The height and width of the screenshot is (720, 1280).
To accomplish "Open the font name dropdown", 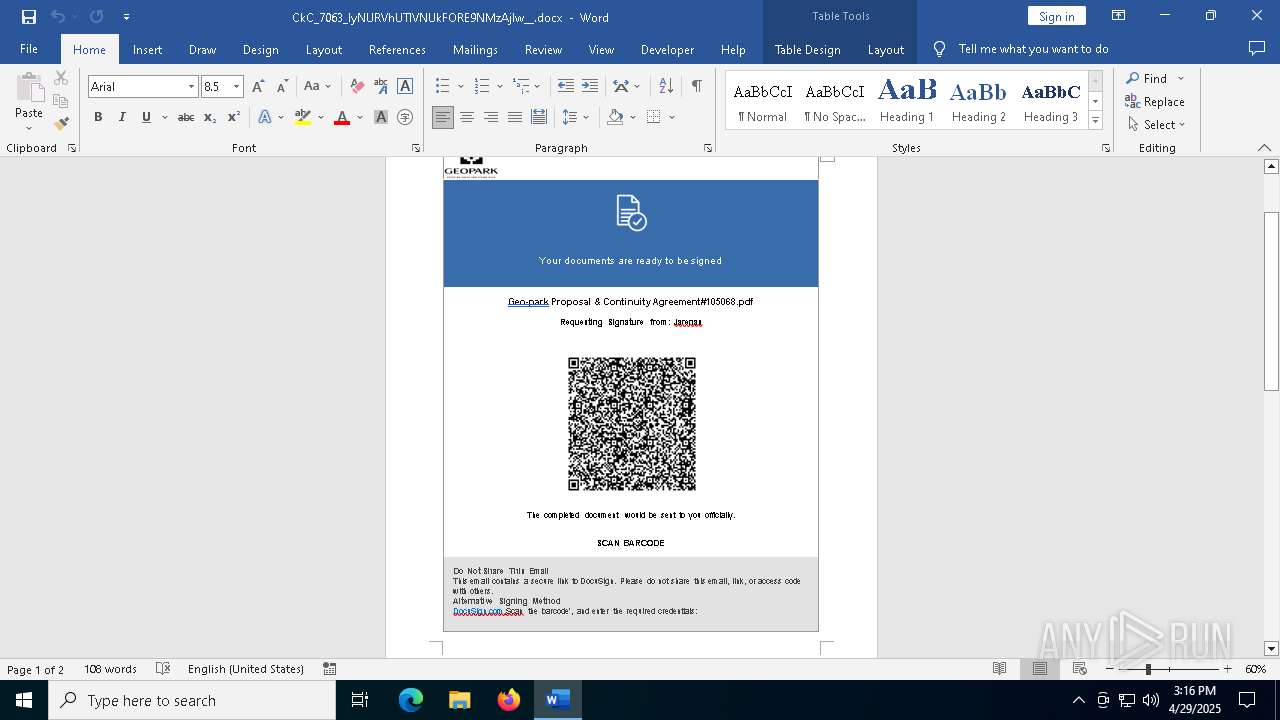I will pyautogui.click(x=191, y=87).
